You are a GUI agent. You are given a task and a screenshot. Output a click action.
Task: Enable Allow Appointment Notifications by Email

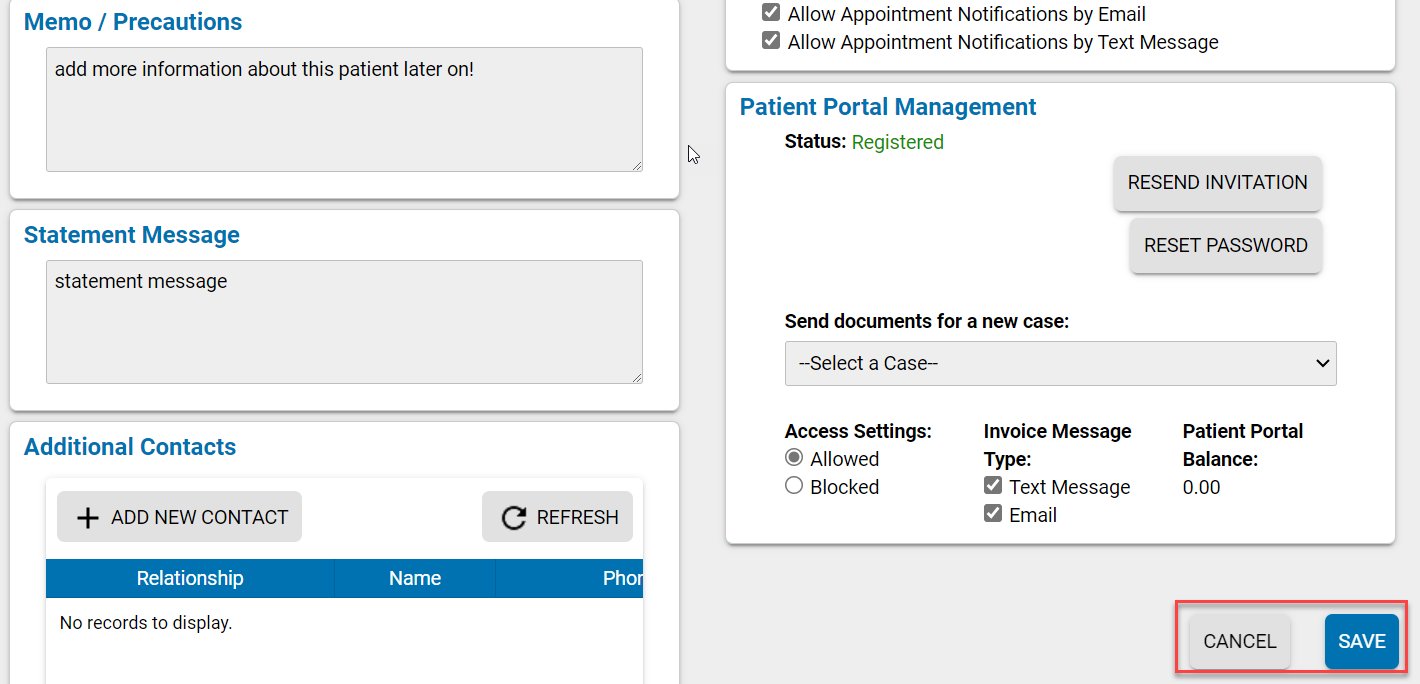pyautogui.click(x=771, y=13)
